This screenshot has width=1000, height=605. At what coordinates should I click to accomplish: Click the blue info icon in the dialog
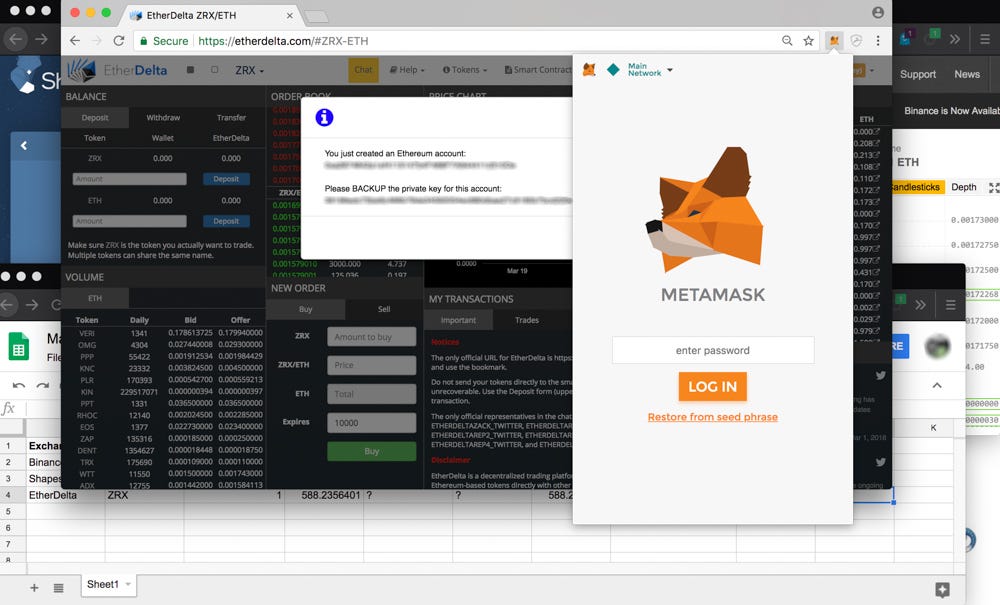point(324,117)
